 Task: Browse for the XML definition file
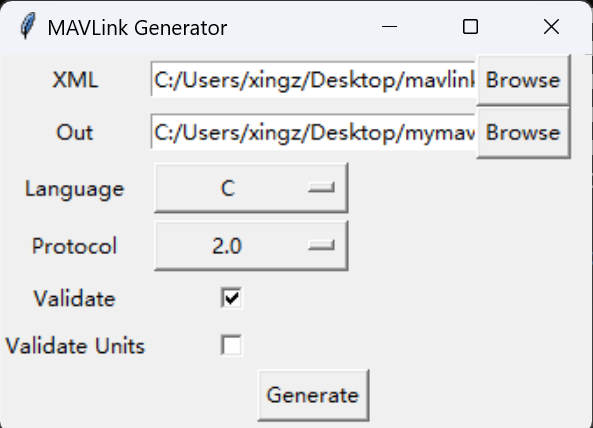[523, 80]
